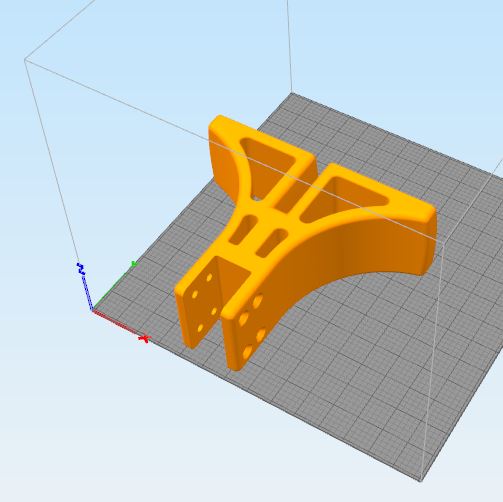Click the square recess between mounting tabs
This screenshot has width=503, height=502.
234,277
